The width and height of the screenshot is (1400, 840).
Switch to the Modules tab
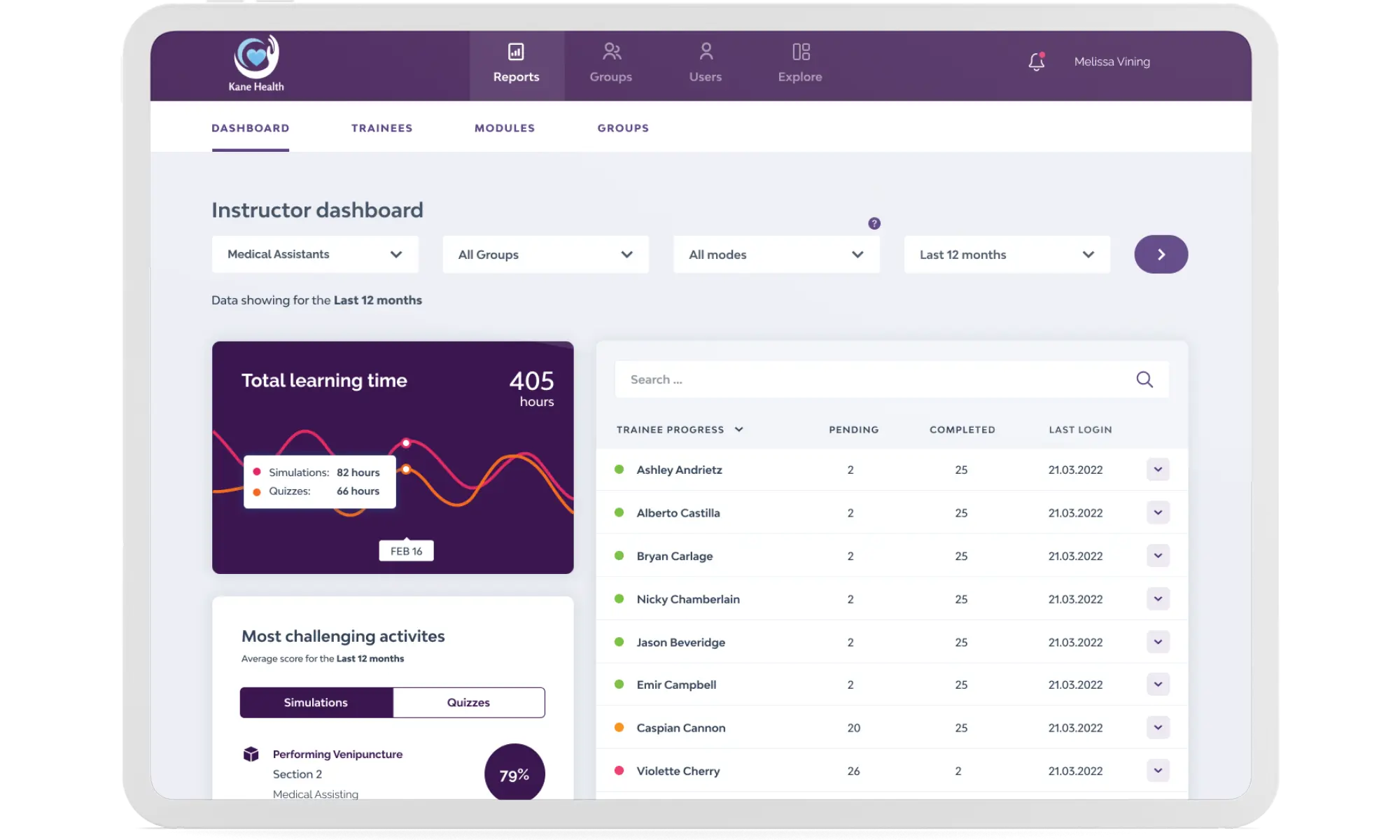[x=505, y=128]
